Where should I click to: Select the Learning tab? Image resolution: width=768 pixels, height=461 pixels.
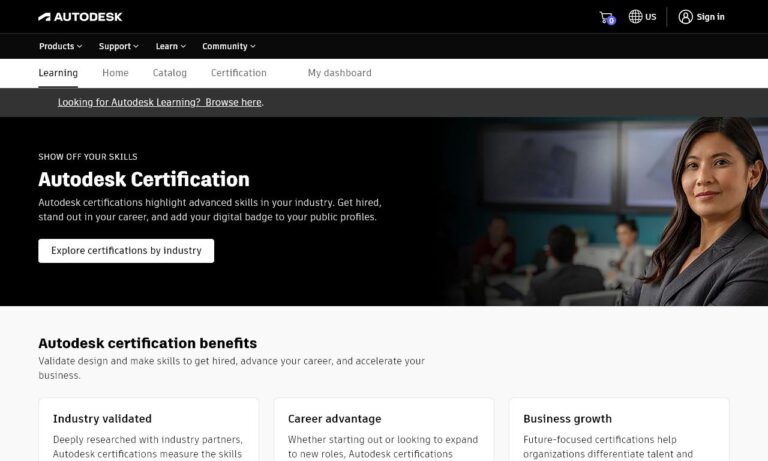[58, 73]
